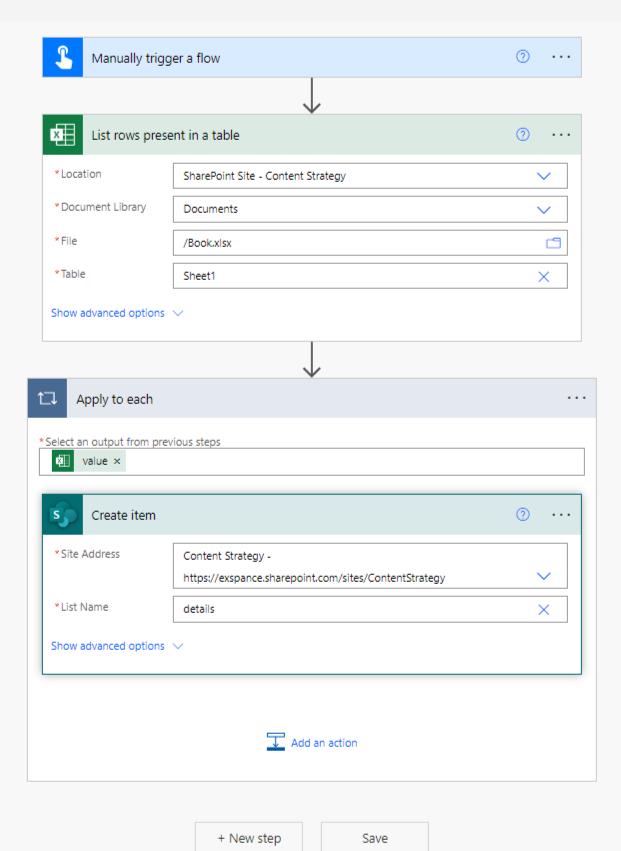
Task: Click the Table field containing Sheet1
Action: (x=370, y=276)
